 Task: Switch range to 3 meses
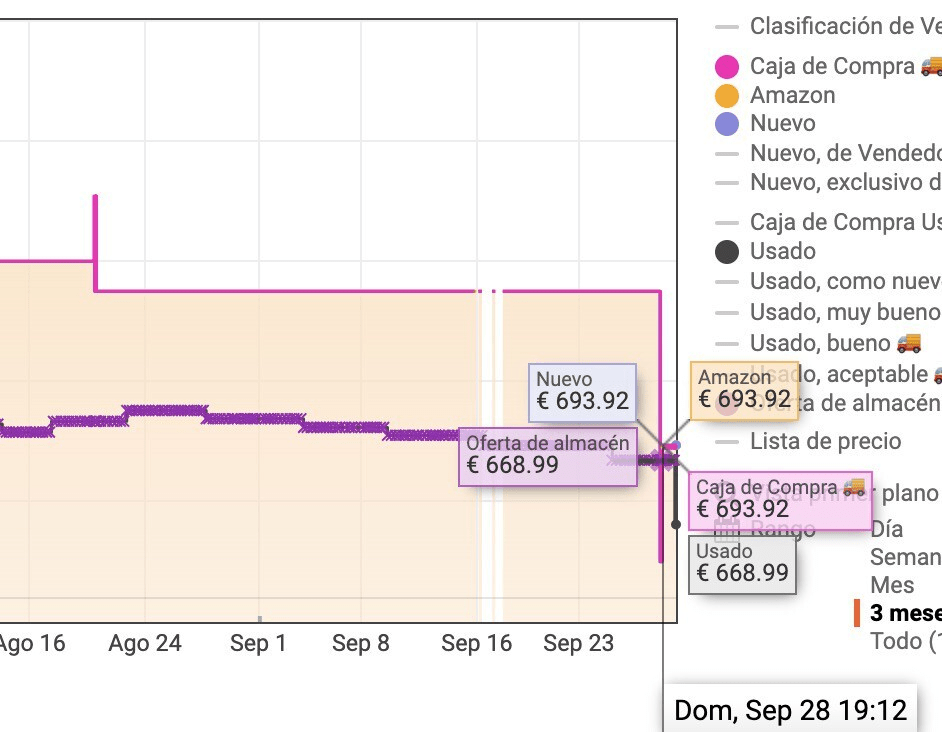(x=905, y=612)
